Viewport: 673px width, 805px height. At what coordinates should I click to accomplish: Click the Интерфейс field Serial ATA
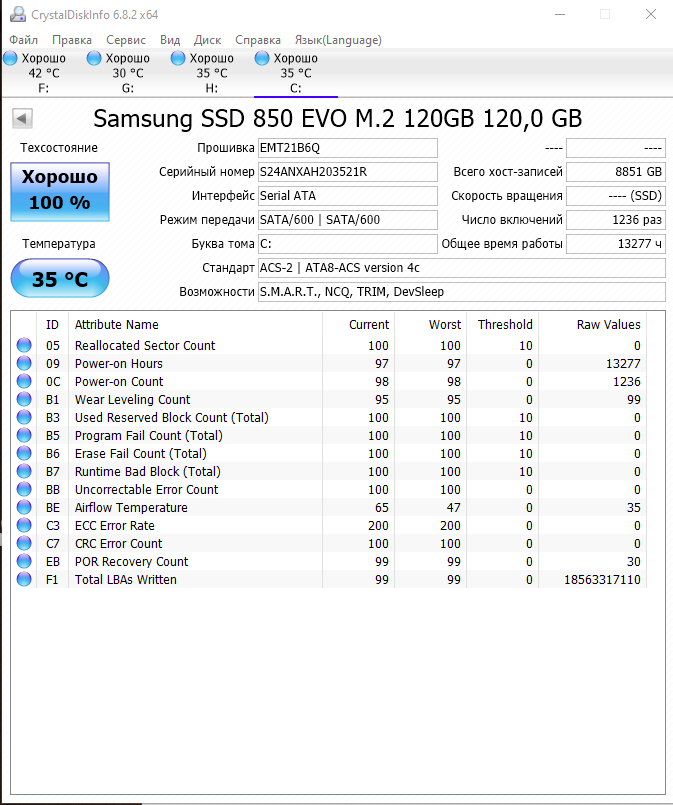(348, 196)
